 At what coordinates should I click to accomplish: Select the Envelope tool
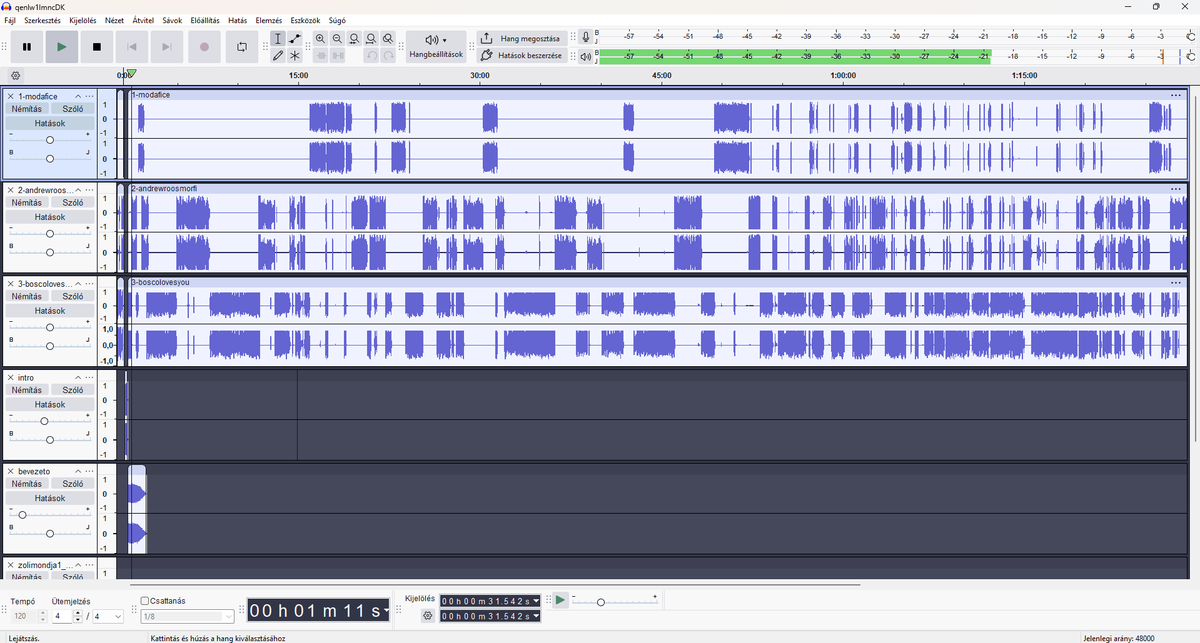(295, 38)
